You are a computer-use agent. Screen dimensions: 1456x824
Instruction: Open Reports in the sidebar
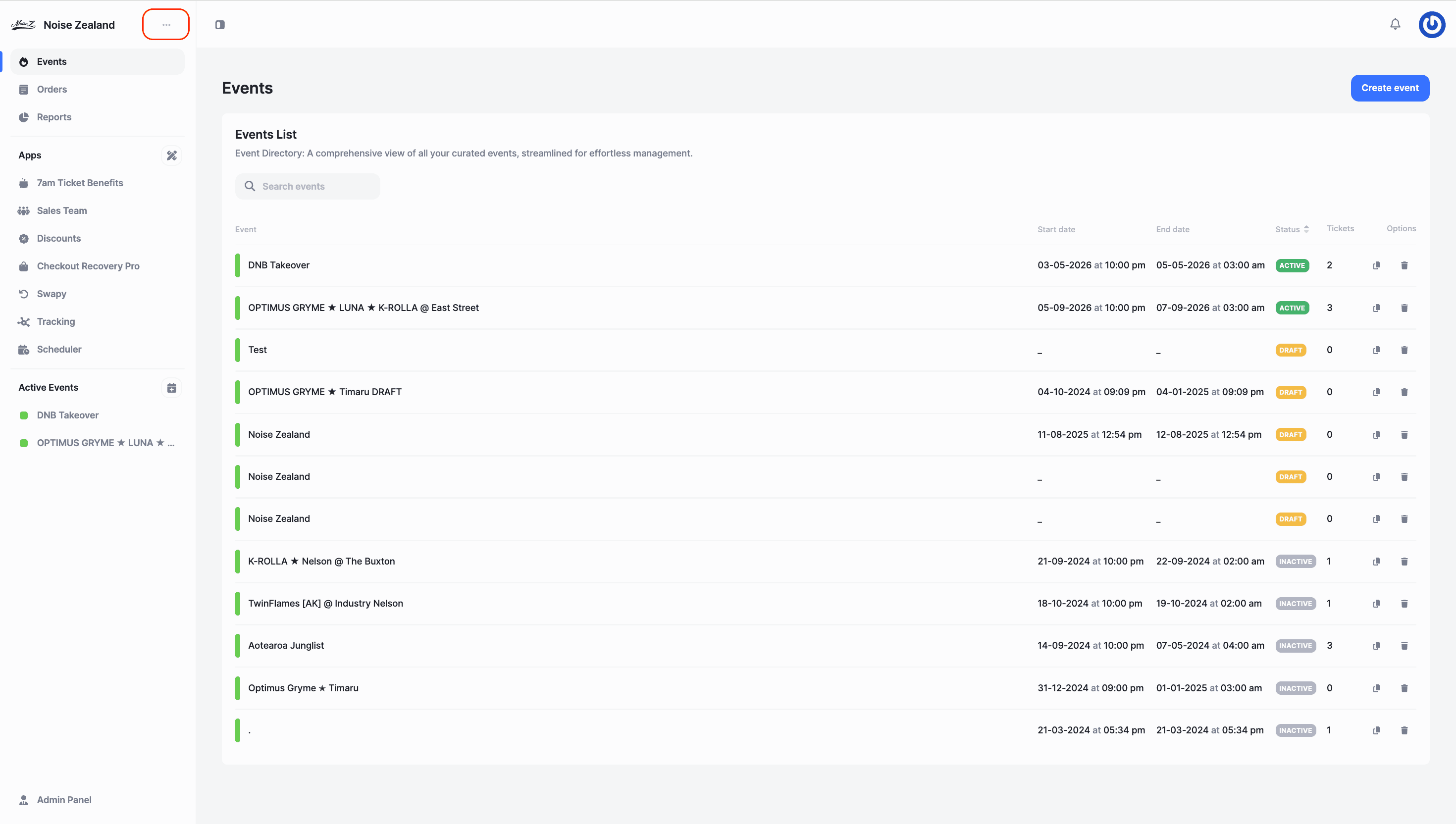click(54, 117)
